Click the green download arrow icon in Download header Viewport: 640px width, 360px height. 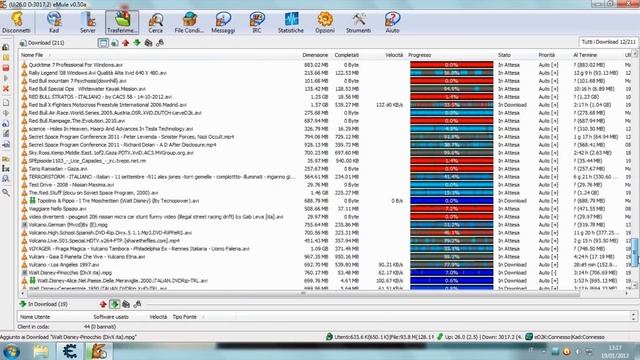[x=137, y=42]
